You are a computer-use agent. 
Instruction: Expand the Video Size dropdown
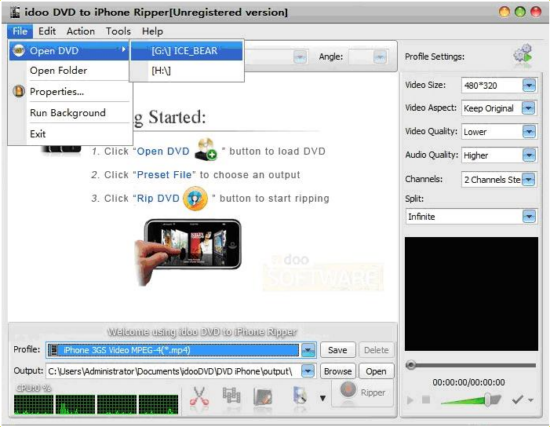(529, 85)
